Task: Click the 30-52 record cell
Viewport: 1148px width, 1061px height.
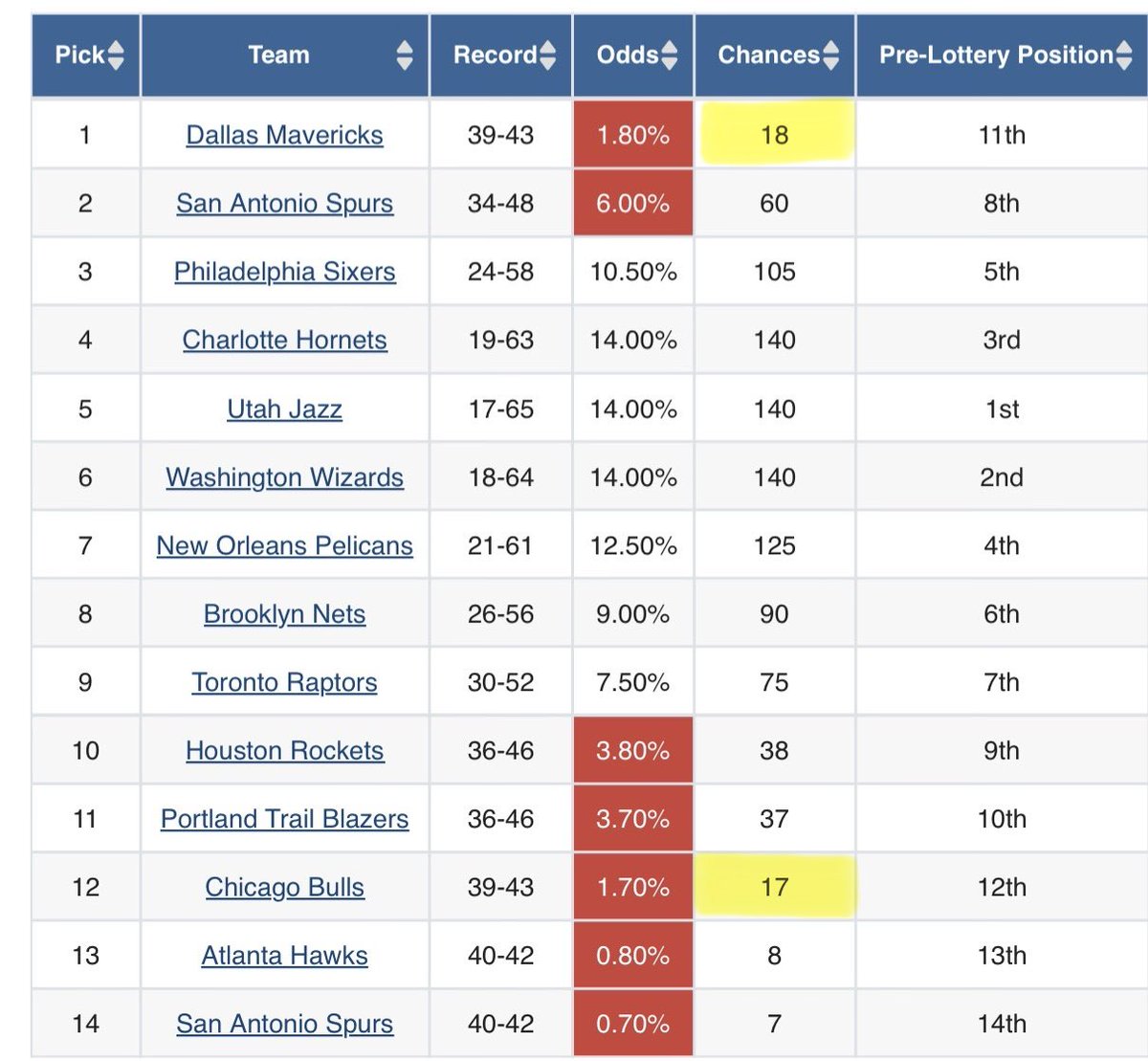Action: 500,682
